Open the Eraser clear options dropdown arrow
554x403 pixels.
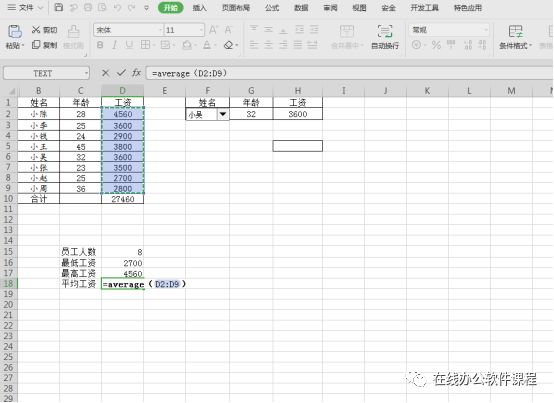236,45
